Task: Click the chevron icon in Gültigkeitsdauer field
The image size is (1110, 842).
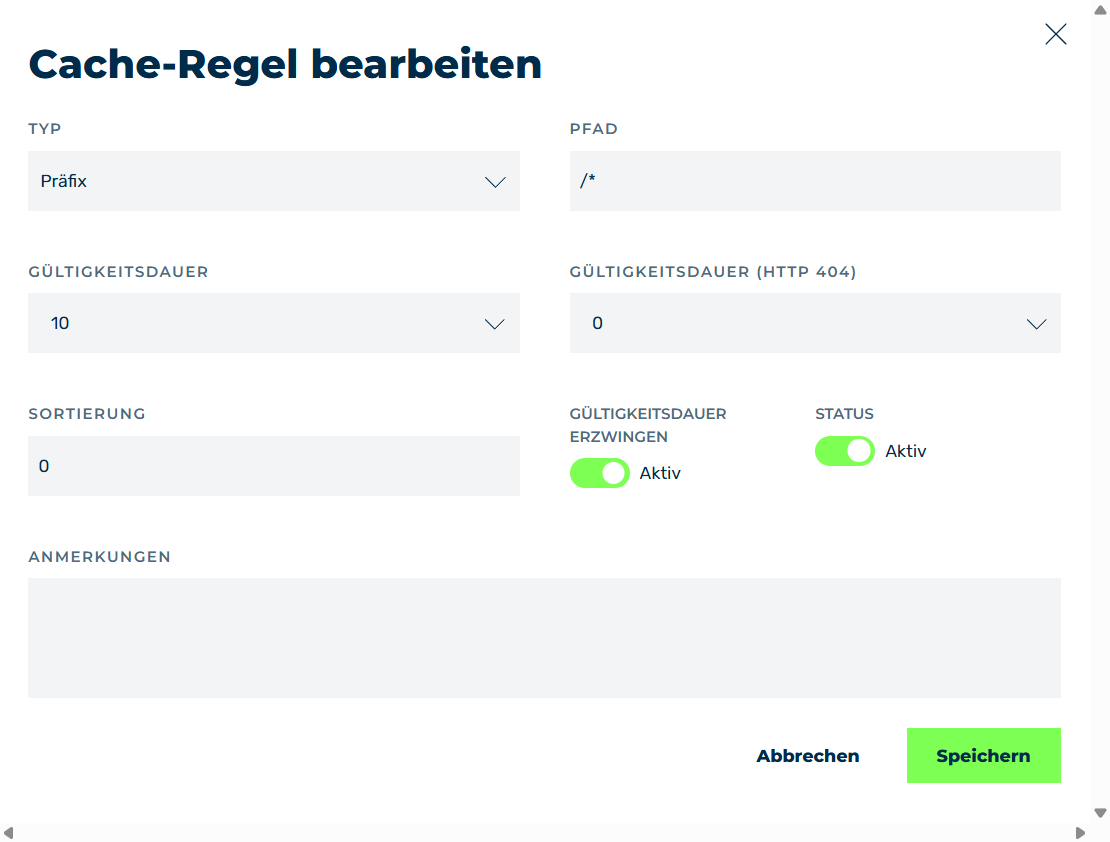Action: click(x=494, y=324)
